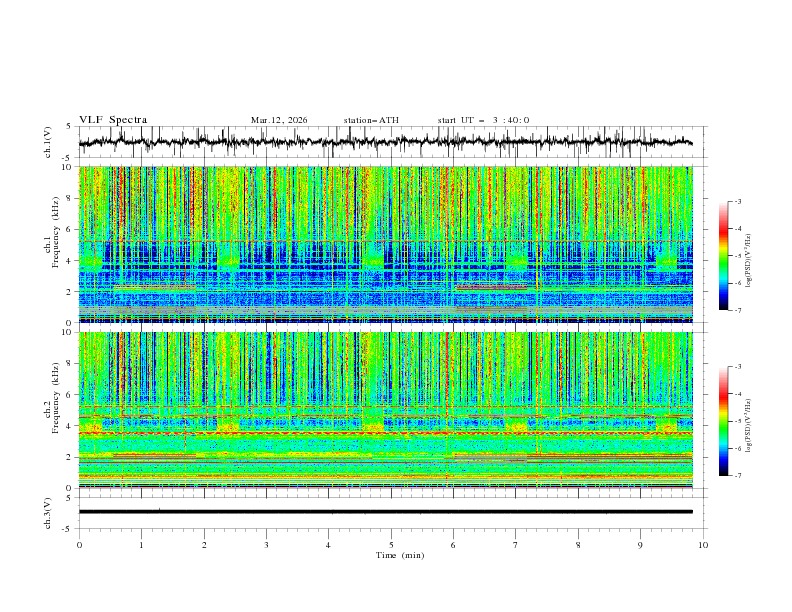
Task: Click time axis tick label "9"
Action: [x=640, y=545]
